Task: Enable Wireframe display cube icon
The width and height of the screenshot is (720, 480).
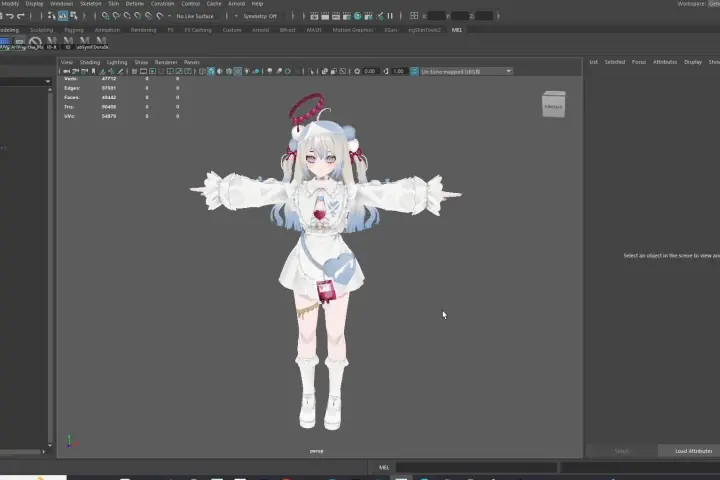Action: pos(202,71)
